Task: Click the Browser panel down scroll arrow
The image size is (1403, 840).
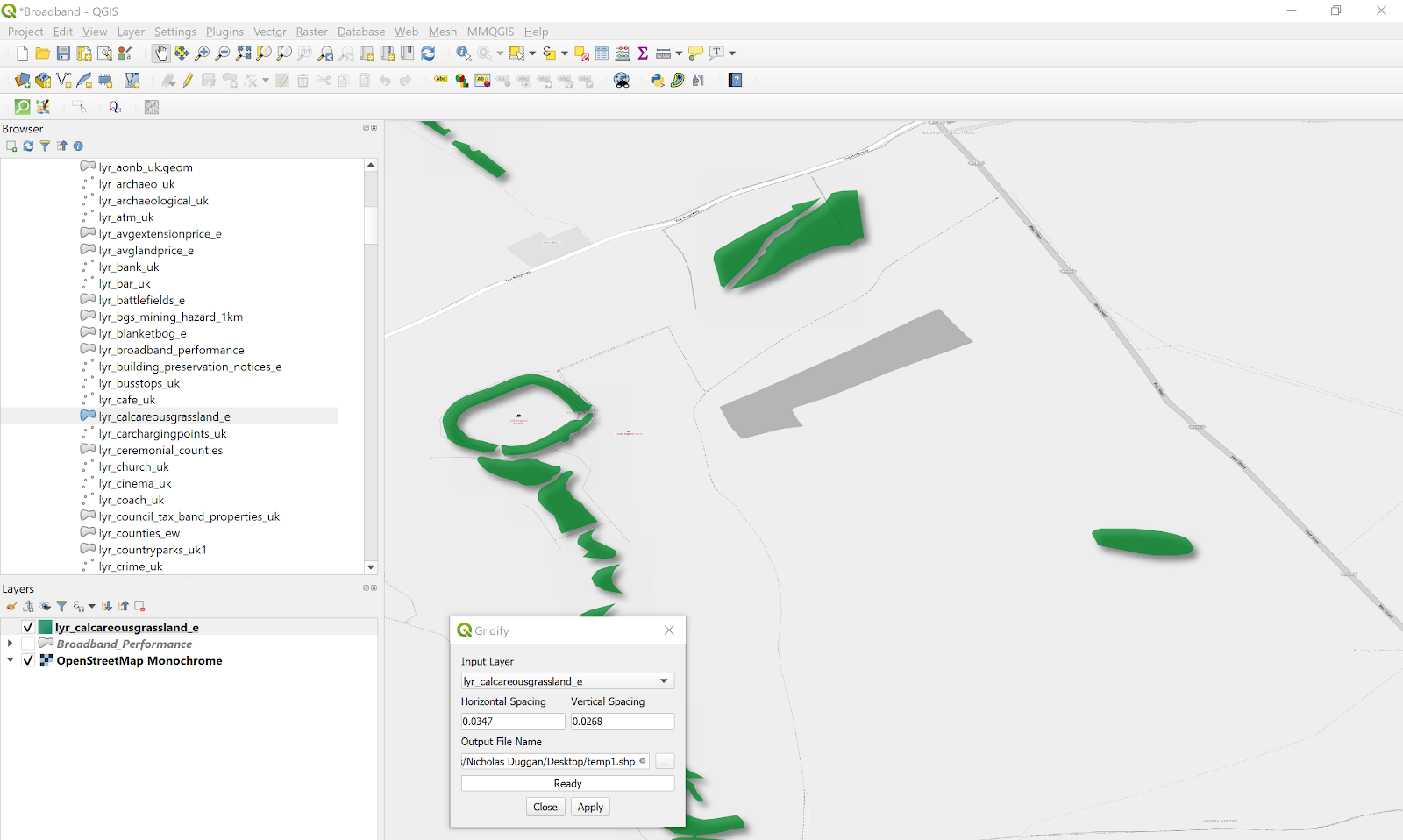Action: [371, 567]
